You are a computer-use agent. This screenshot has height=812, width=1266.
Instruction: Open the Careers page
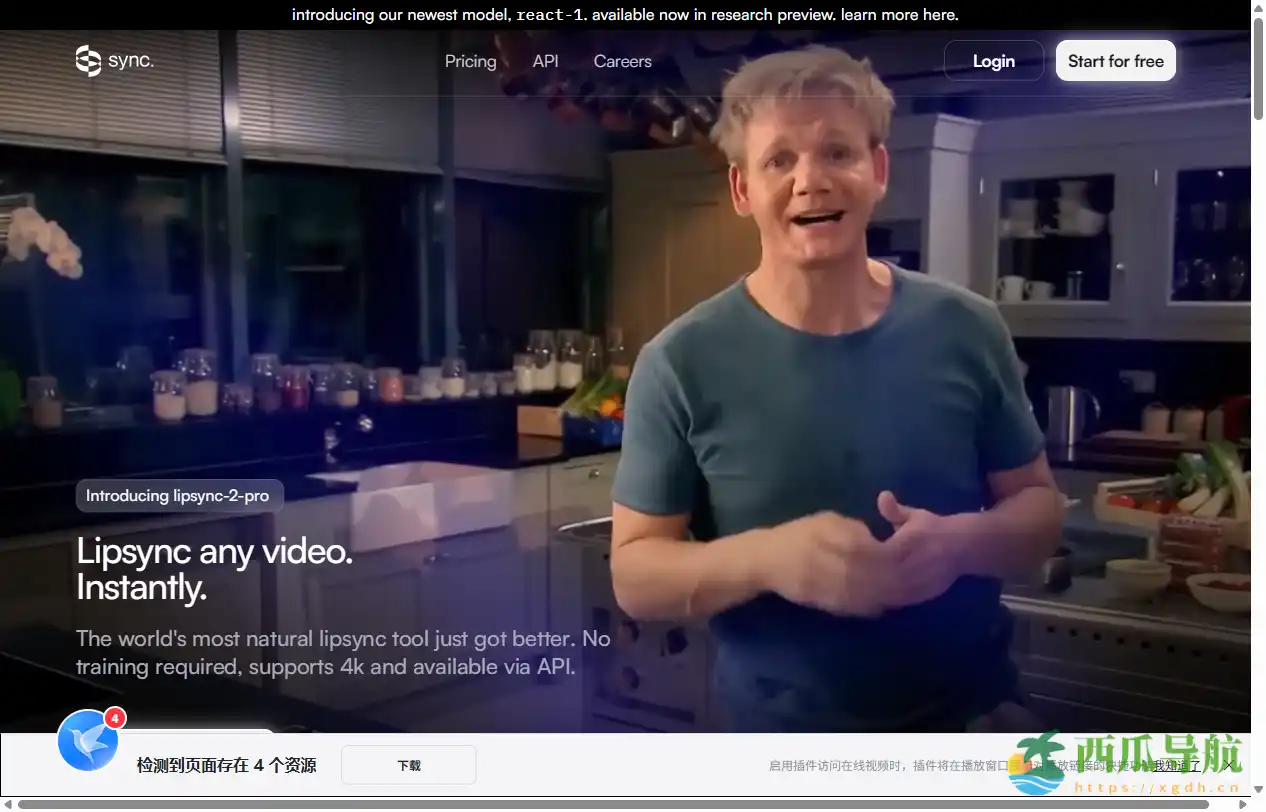(622, 61)
